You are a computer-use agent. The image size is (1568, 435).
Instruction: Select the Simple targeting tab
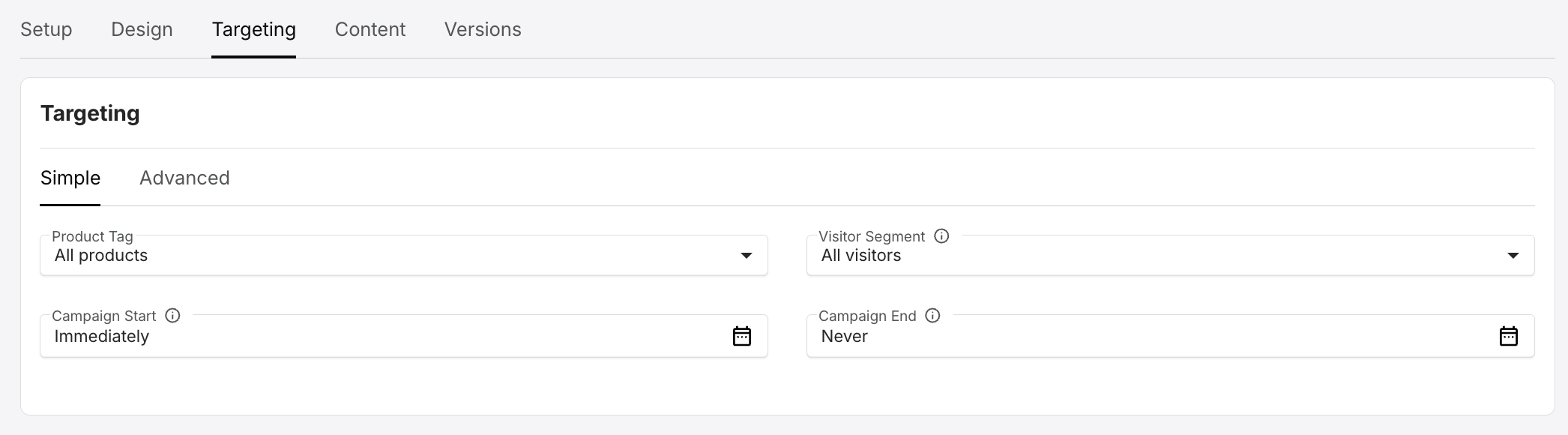[71, 178]
